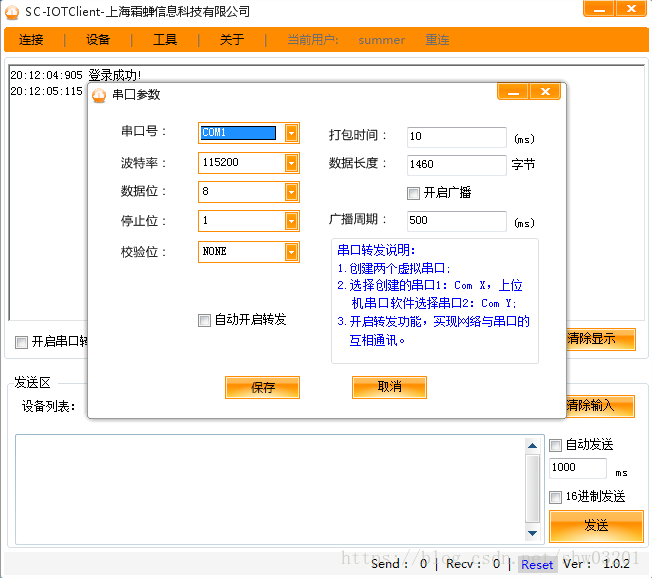Screen dimensions: 652x578
Task: Expand the 校验位 NONE dropdown
Action: pos(291,252)
